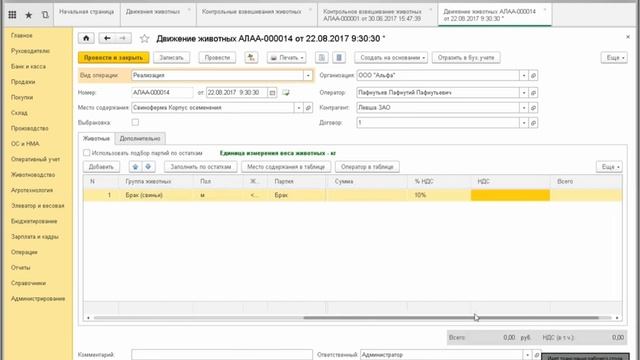Screen dimensions: 640x360
Task: Click Добавить row button
Action: click(101, 167)
